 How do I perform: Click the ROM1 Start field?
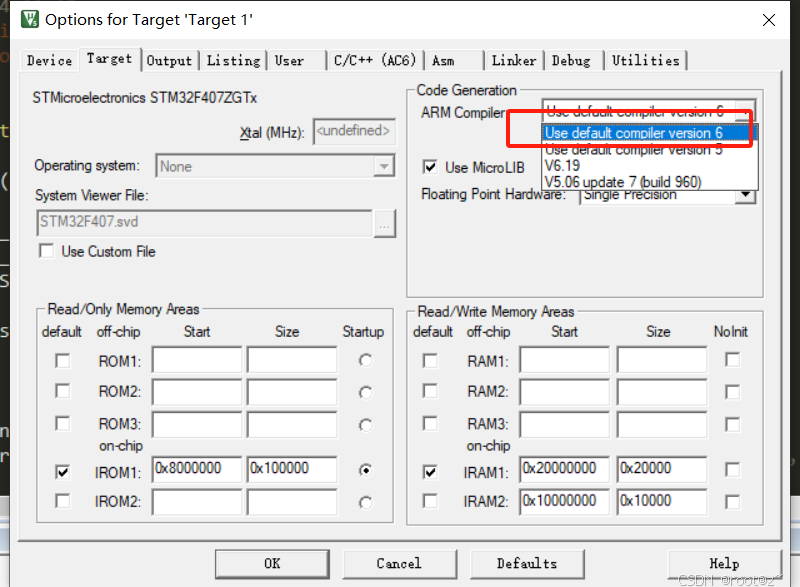click(x=197, y=360)
